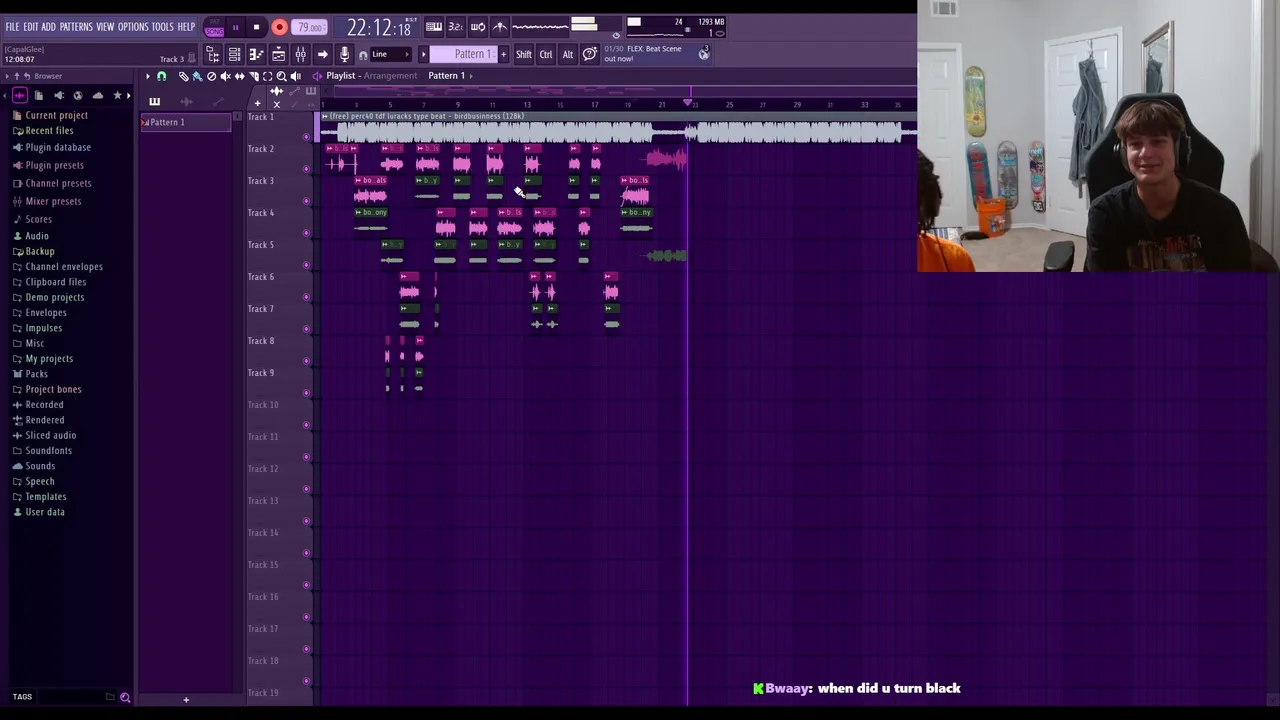This screenshot has height=720, width=1280.
Task: Toggle the Shift modifier key button
Action: coord(524,54)
